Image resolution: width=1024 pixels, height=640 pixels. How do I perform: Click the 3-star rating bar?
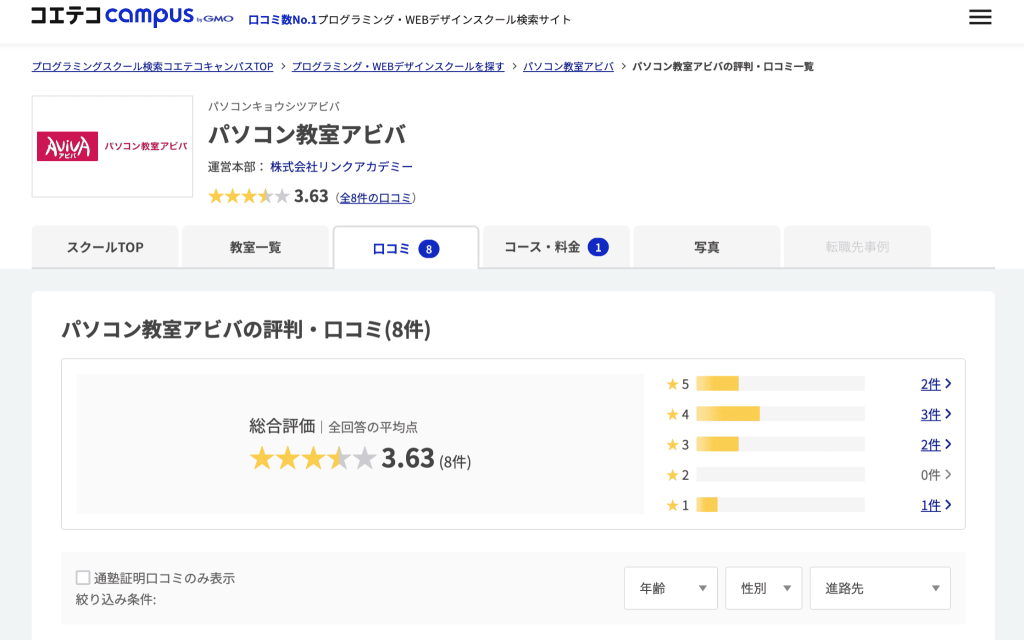tap(780, 444)
